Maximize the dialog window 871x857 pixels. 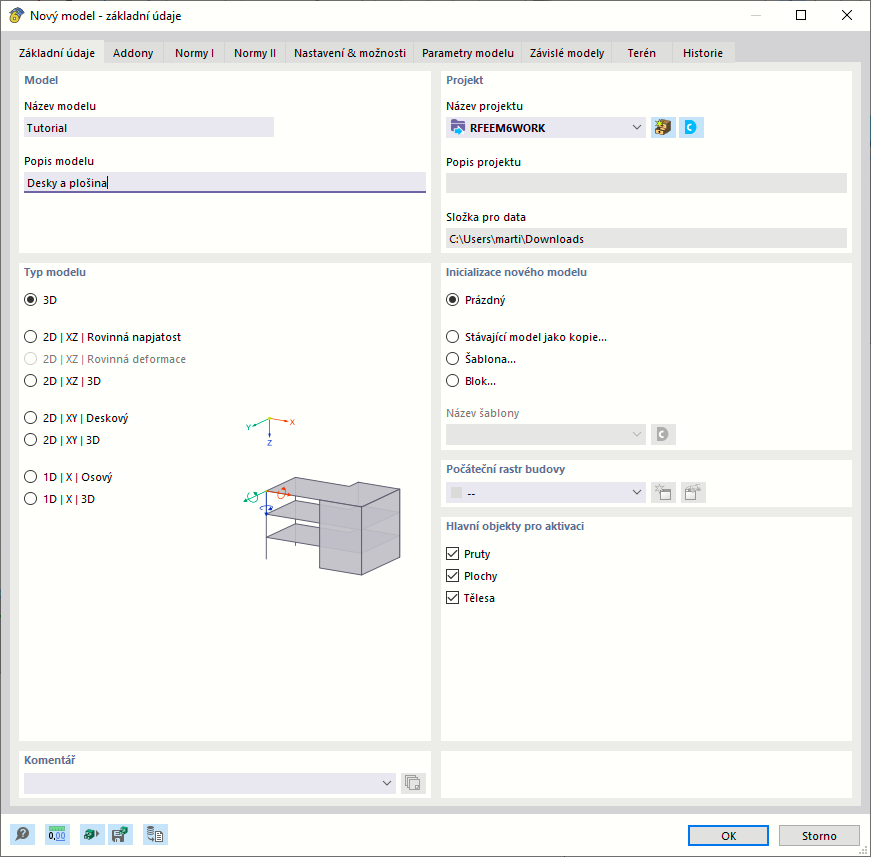point(800,15)
